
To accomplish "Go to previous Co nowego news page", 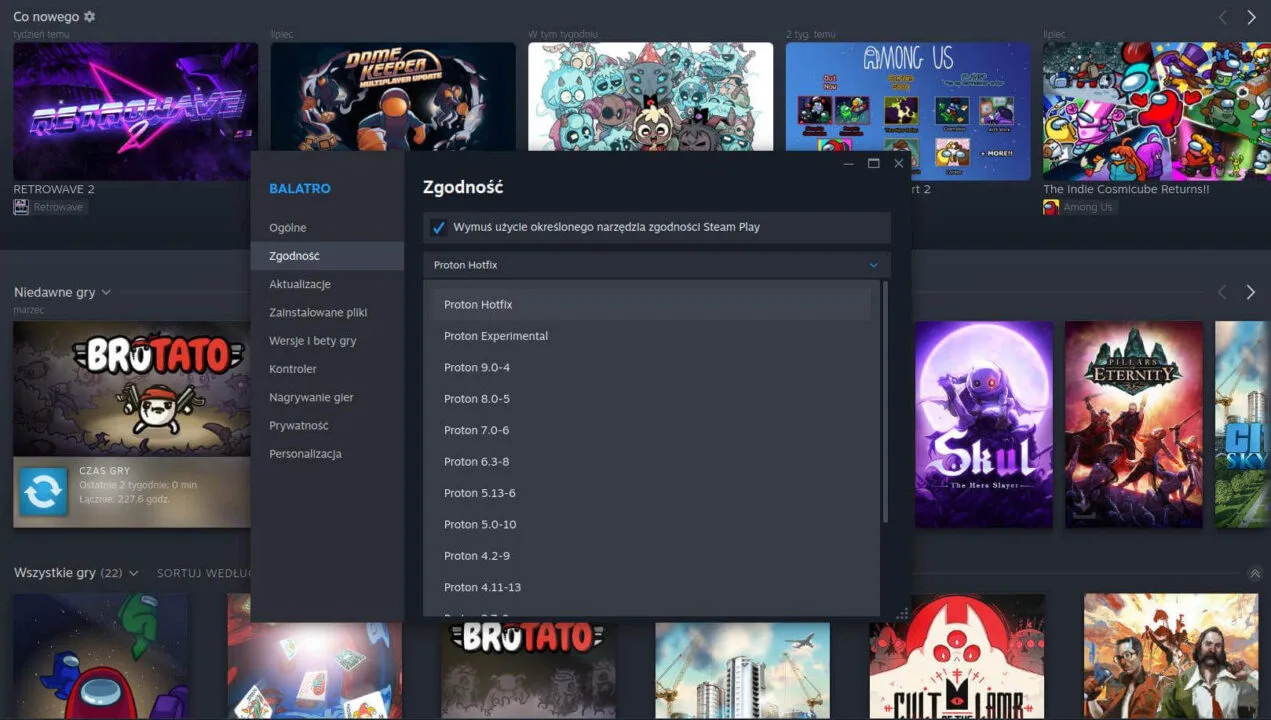I will (x=1222, y=17).
